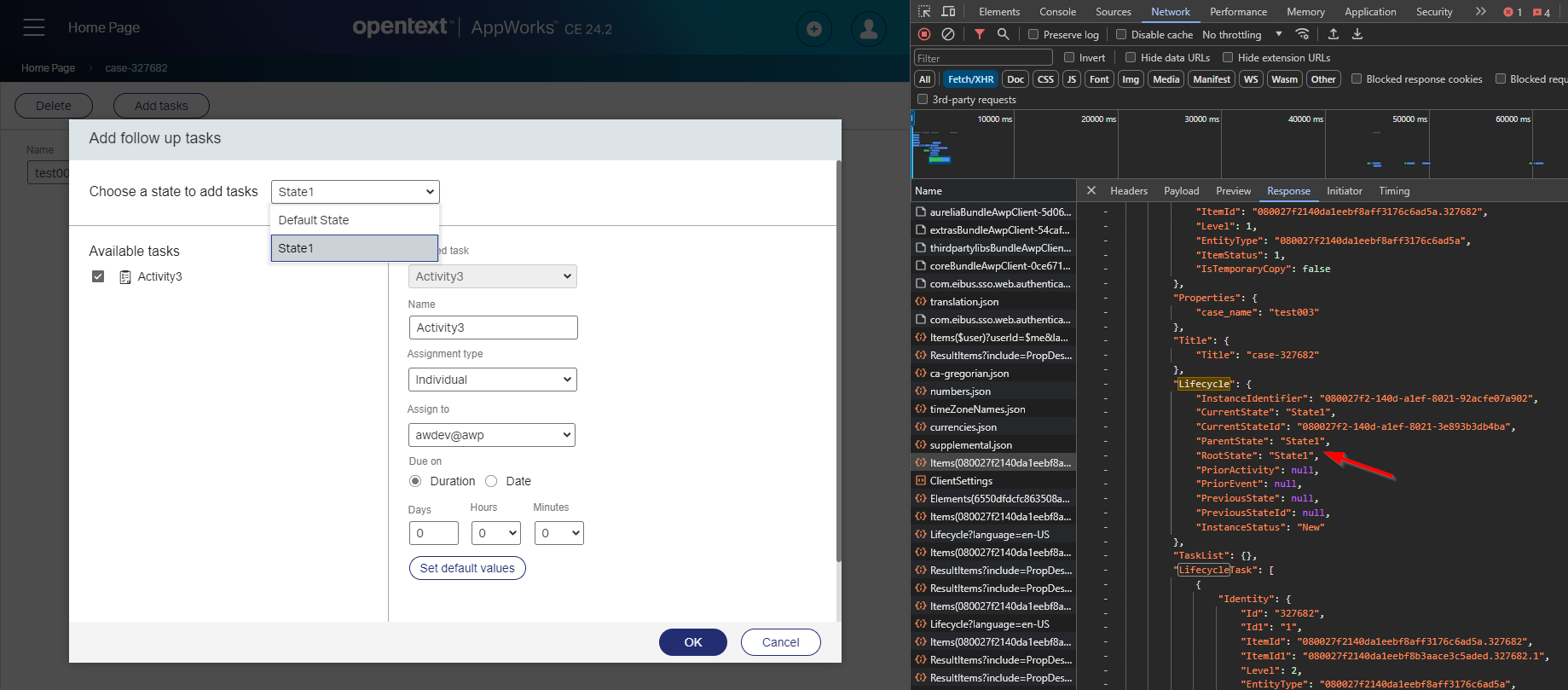Open the network conditions icon
The width and height of the screenshot is (1568, 690).
[1302, 34]
